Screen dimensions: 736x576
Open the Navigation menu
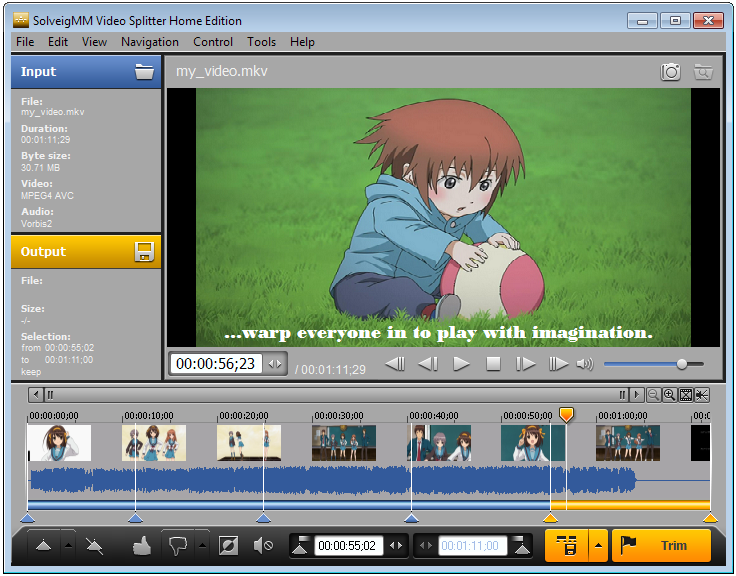[150, 42]
